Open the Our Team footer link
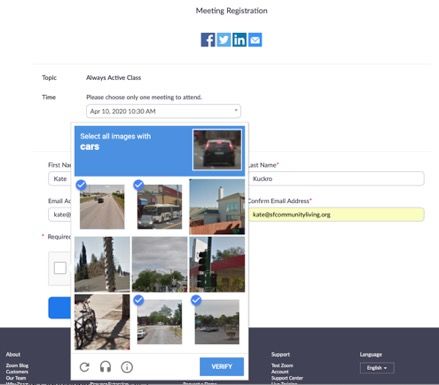Viewport: 439px width, 385px height. click(16, 378)
